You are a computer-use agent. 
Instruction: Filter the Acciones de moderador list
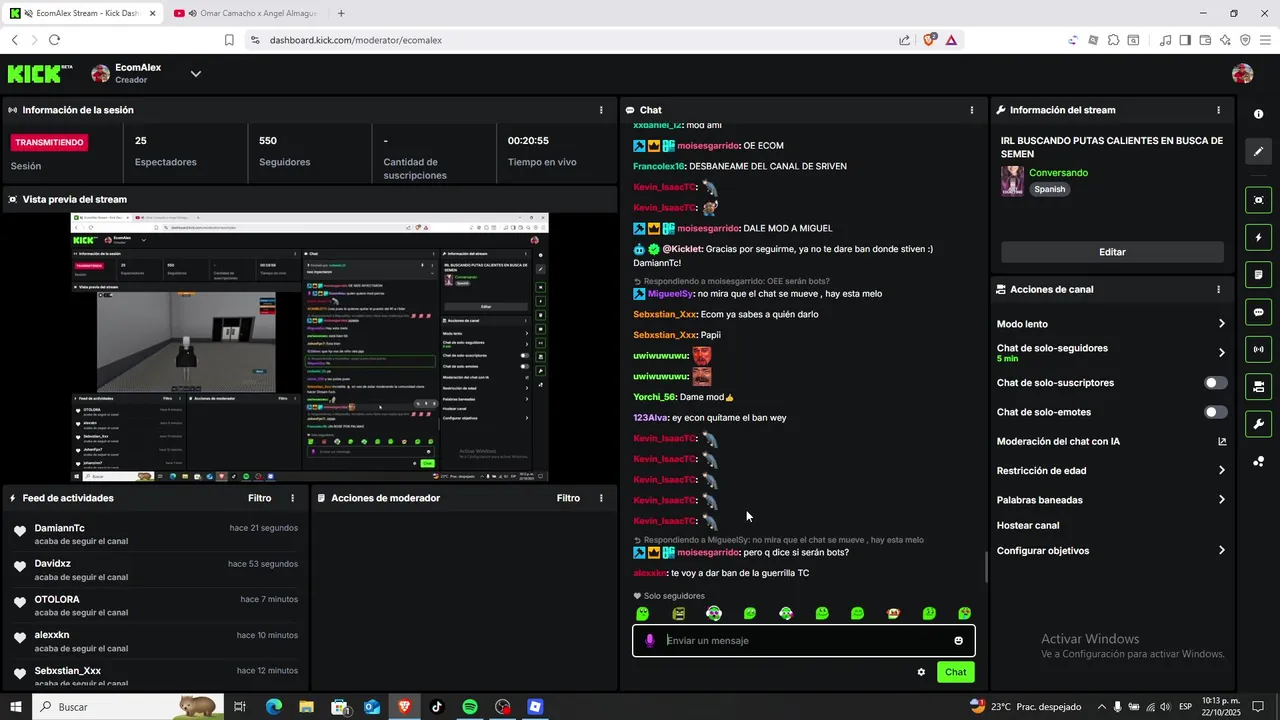(568, 498)
